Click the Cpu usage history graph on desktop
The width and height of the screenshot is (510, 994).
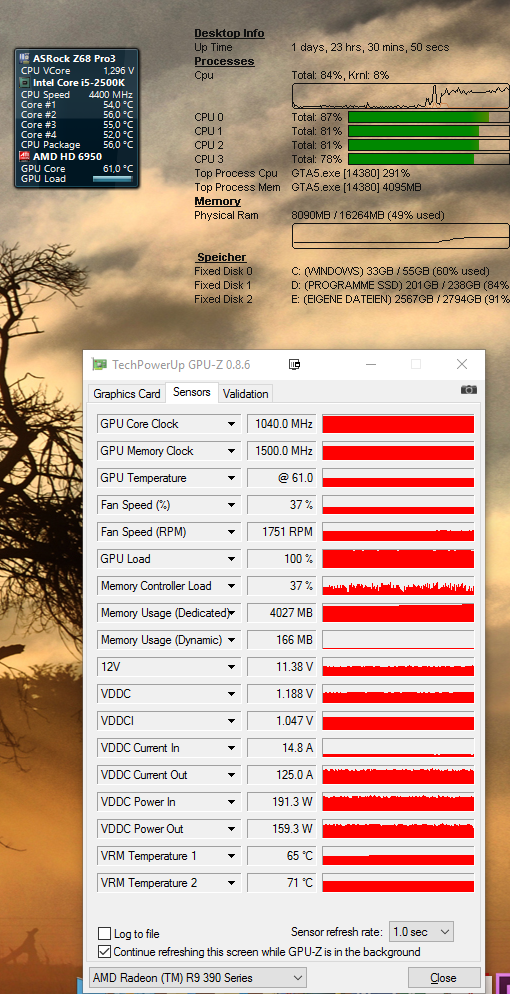point(400,95)
